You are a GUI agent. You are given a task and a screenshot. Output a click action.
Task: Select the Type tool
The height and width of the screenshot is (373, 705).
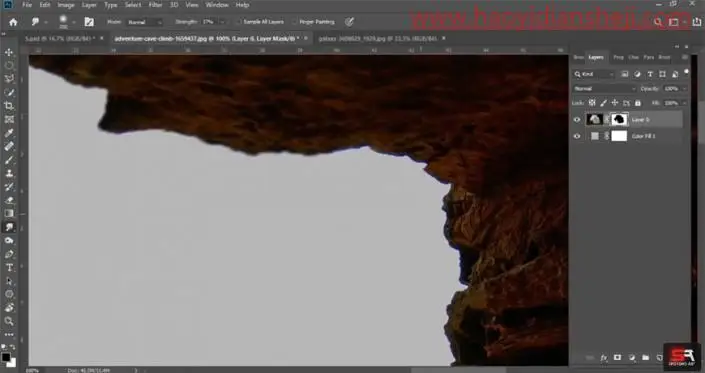click(x=9, y=267)
